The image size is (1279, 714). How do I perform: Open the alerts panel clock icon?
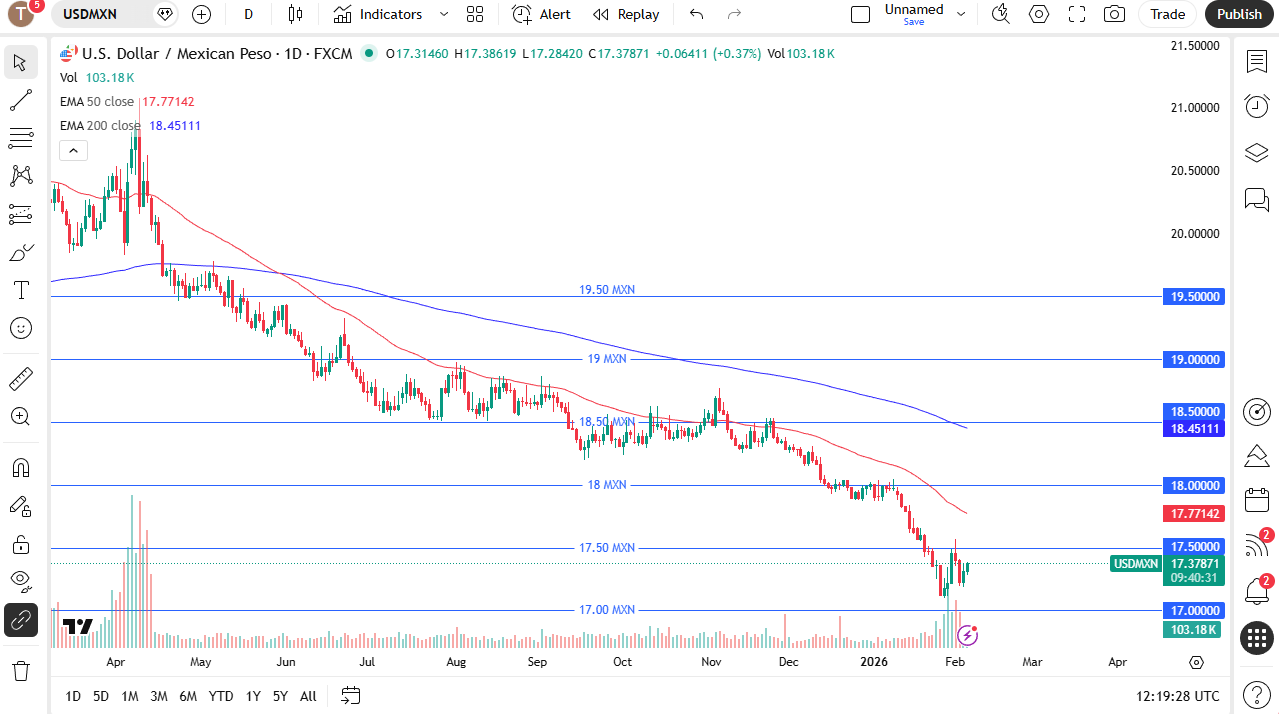[x=1257, y=105]
